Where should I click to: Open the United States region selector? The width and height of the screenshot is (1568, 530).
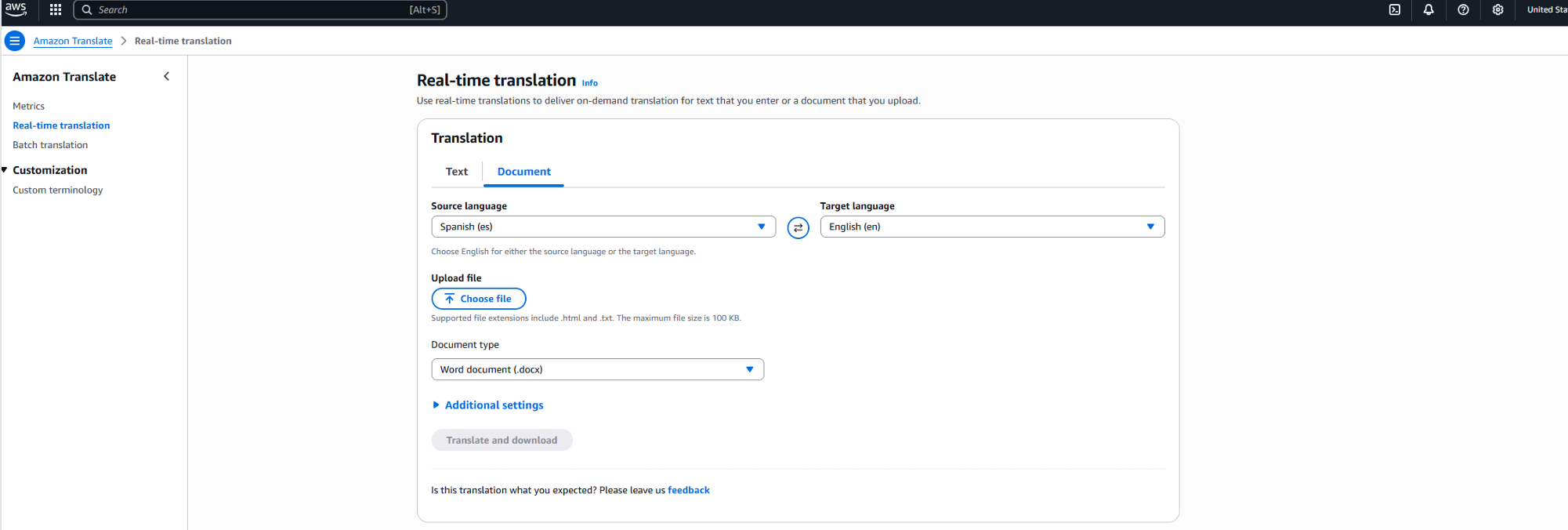[1547, 9]
